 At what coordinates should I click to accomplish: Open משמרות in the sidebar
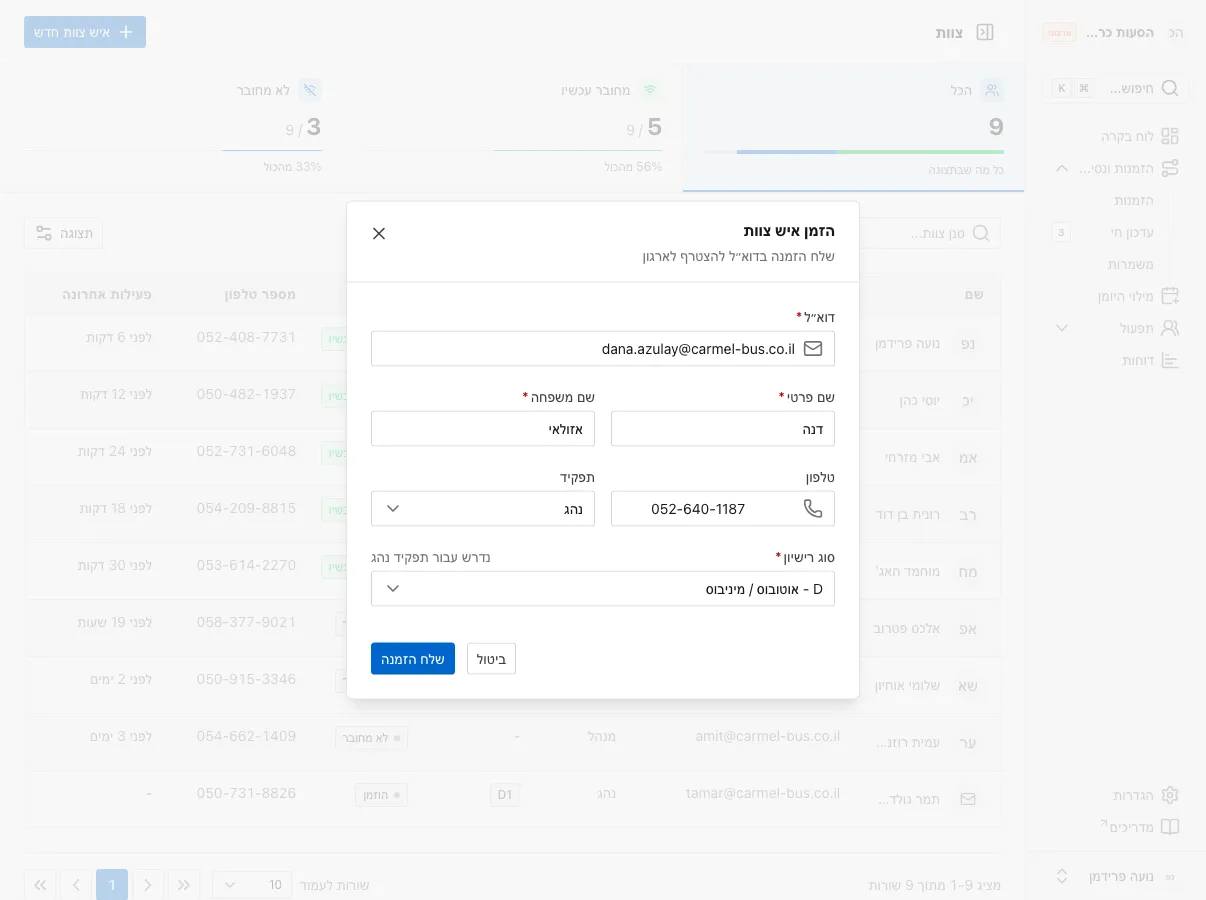pyautogui.click(x=1130, y=264)
